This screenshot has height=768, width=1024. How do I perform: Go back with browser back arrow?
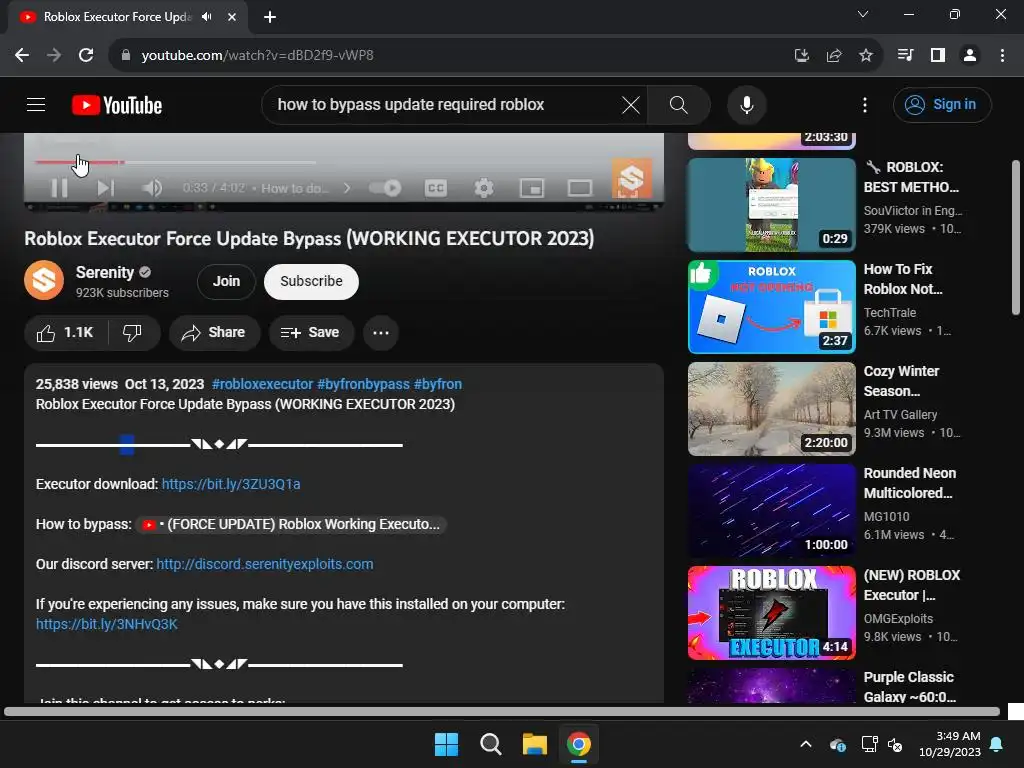tap(22, 55)
